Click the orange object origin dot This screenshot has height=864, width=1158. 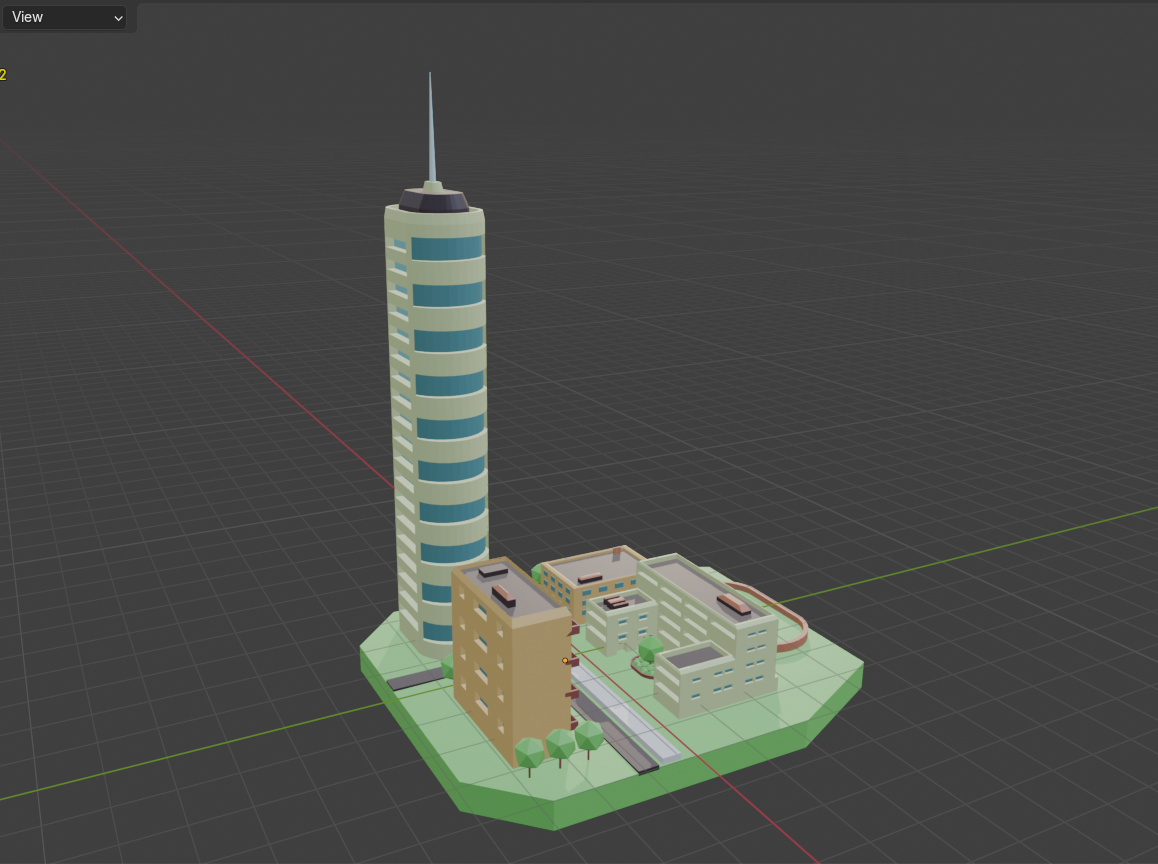click(565, 660)
